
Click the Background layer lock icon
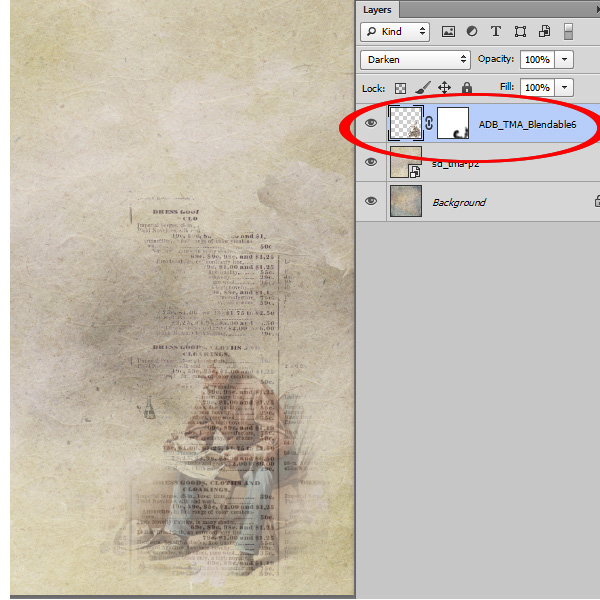pos(597,201)
